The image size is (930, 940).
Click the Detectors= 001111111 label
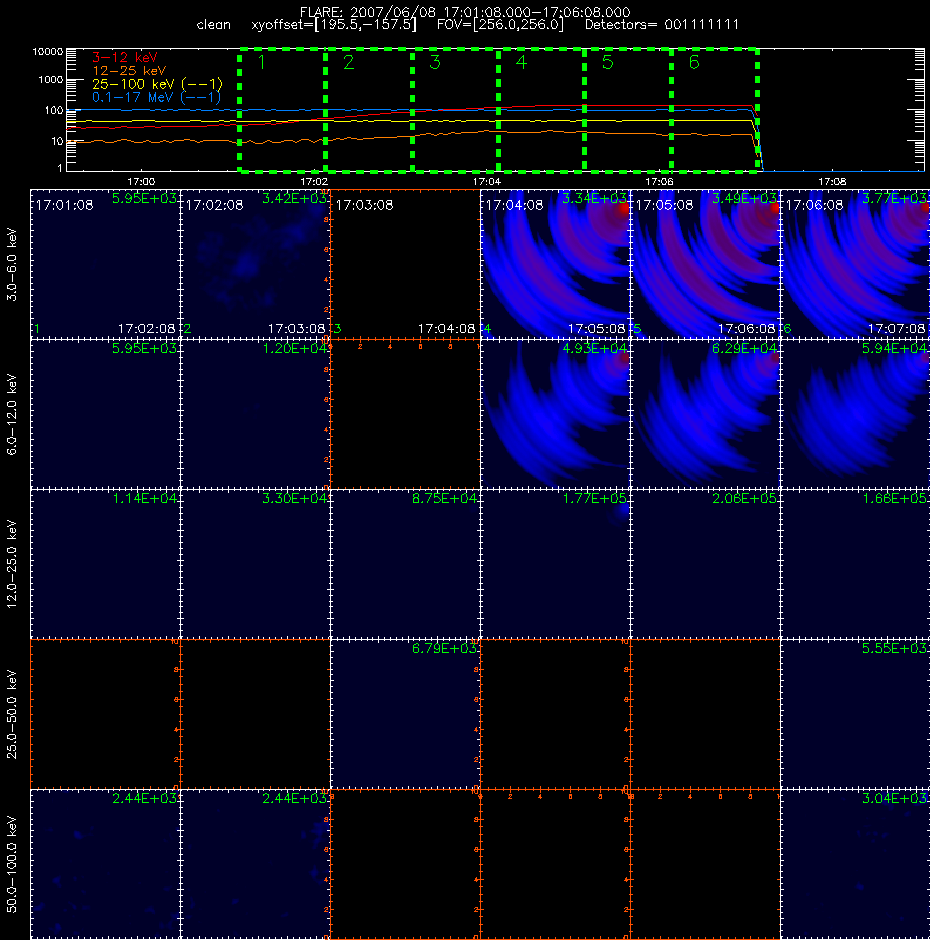tap(662, 25)
